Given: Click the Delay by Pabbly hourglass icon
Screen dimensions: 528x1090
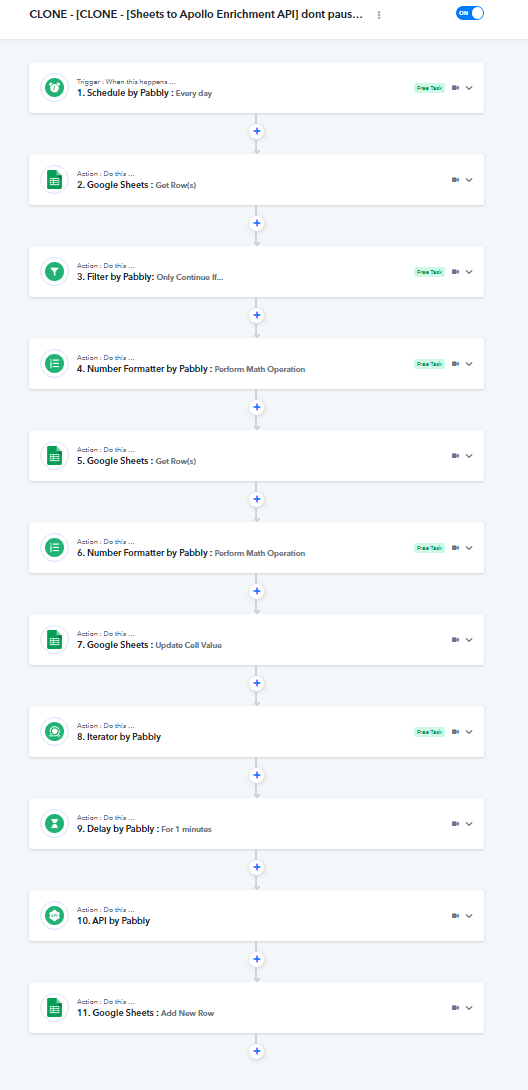Looking at the screenshot, I should 54,824.
